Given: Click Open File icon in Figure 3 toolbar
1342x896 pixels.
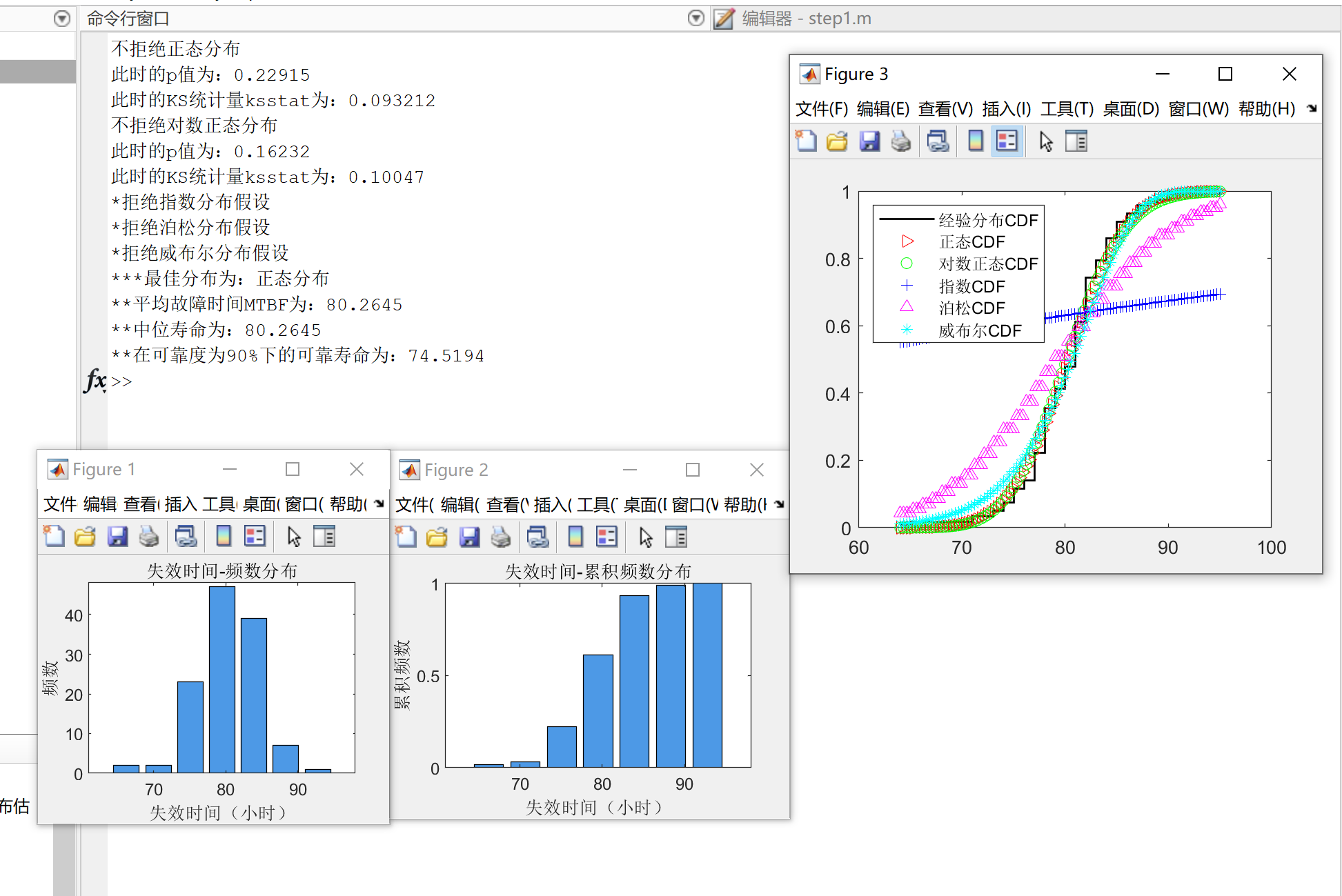Looking at the screenshot, I should click(x=837, y=141).
